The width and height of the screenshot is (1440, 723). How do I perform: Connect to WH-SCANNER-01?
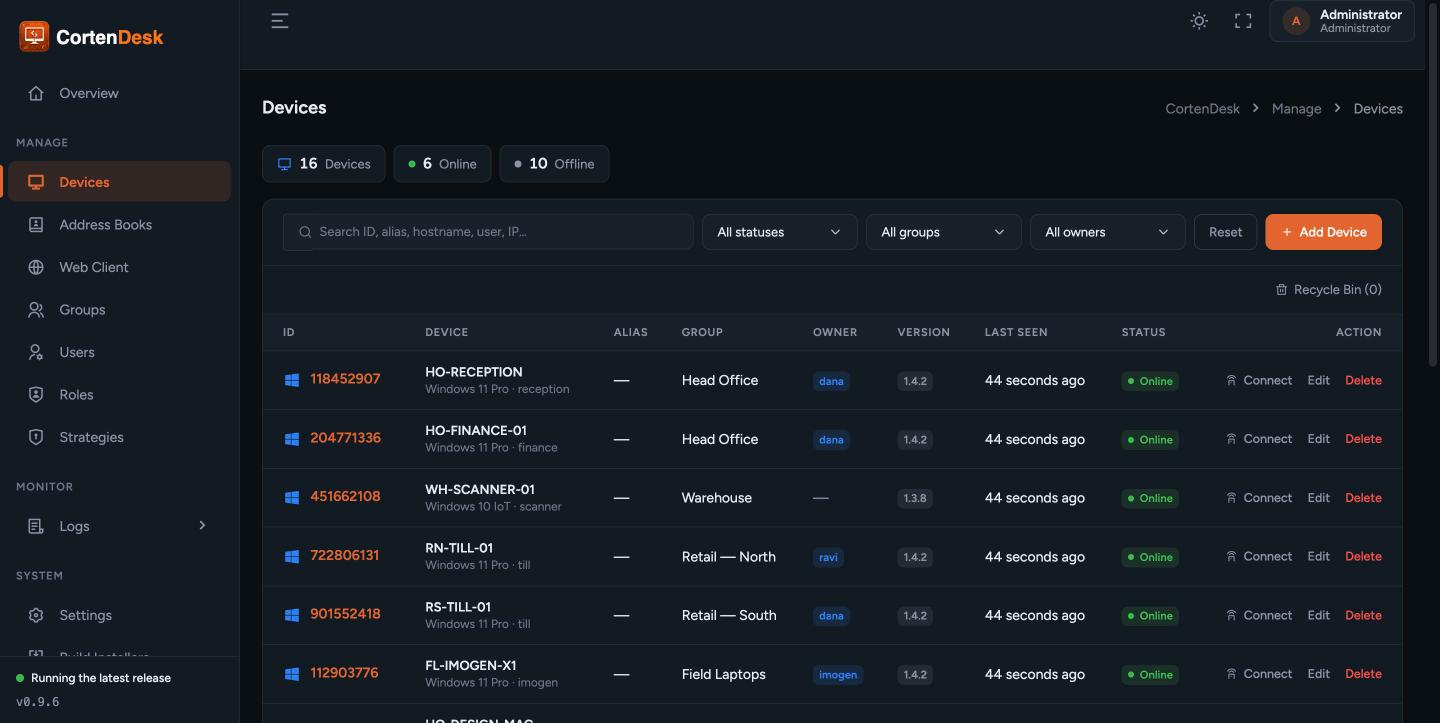pyautogui.click(x=1259, y=498)
